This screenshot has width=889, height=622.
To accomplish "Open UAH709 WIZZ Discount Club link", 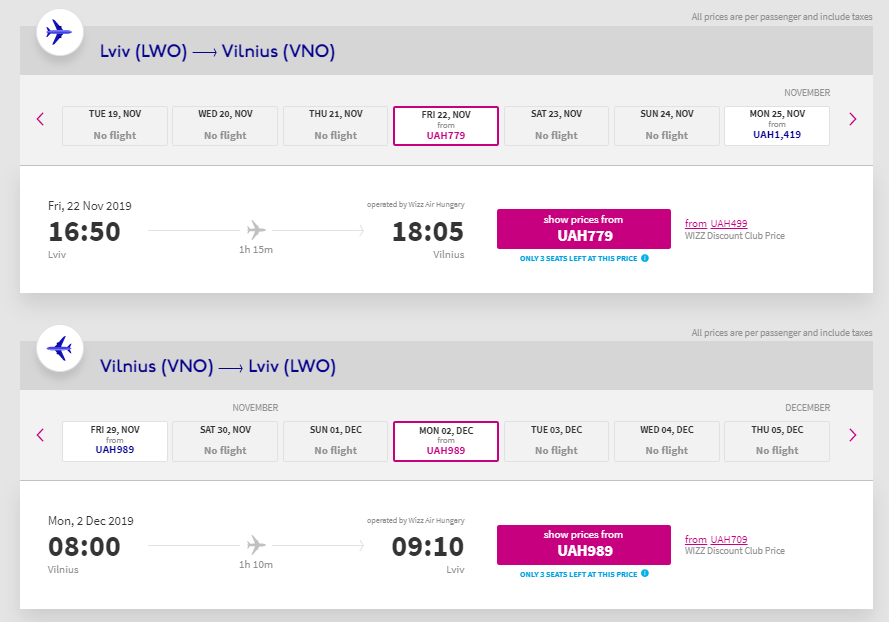I will click(x=728, y=540).
